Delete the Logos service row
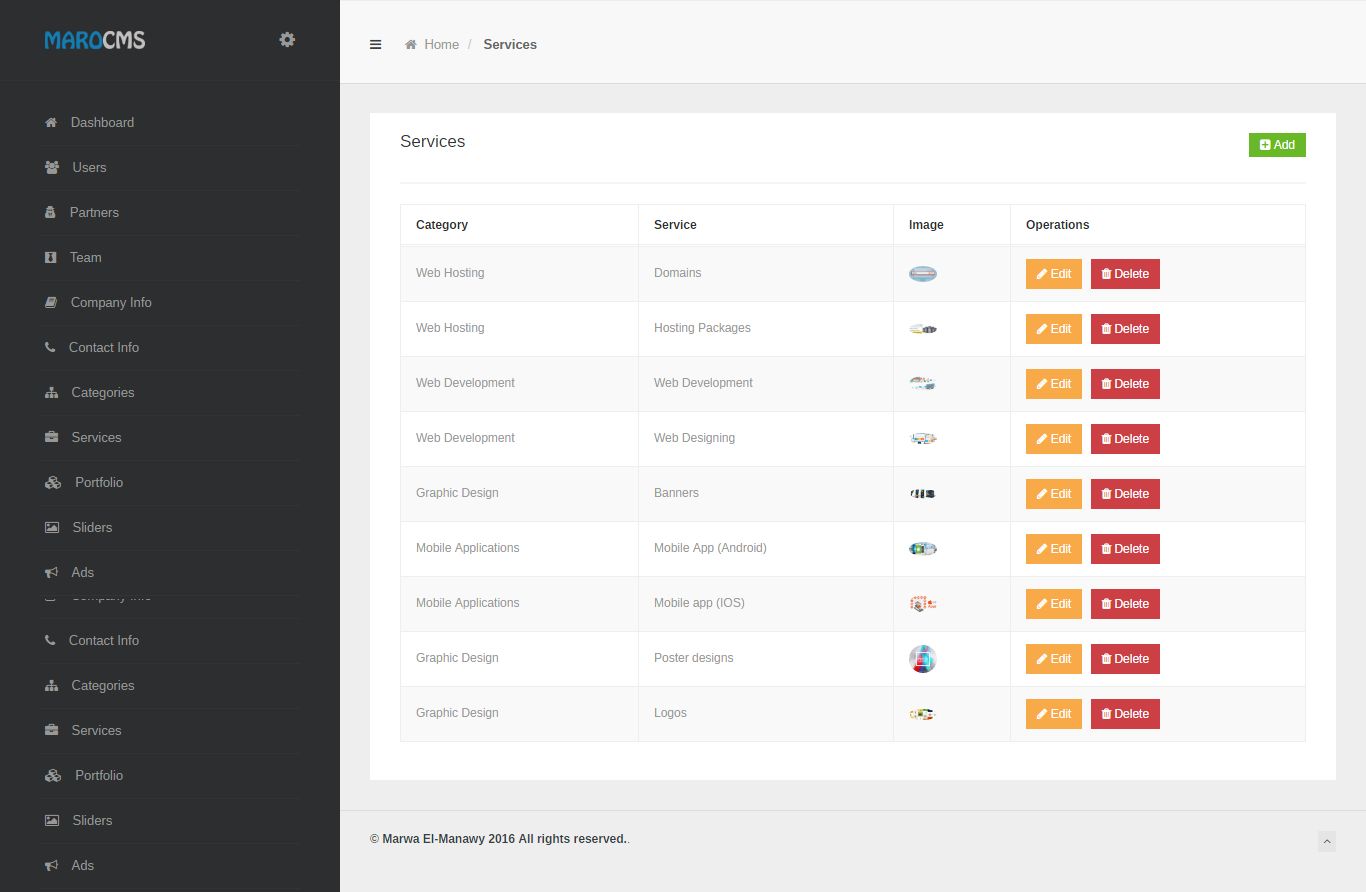Viewport: 1366px width, 892px height. [1125, 714]
